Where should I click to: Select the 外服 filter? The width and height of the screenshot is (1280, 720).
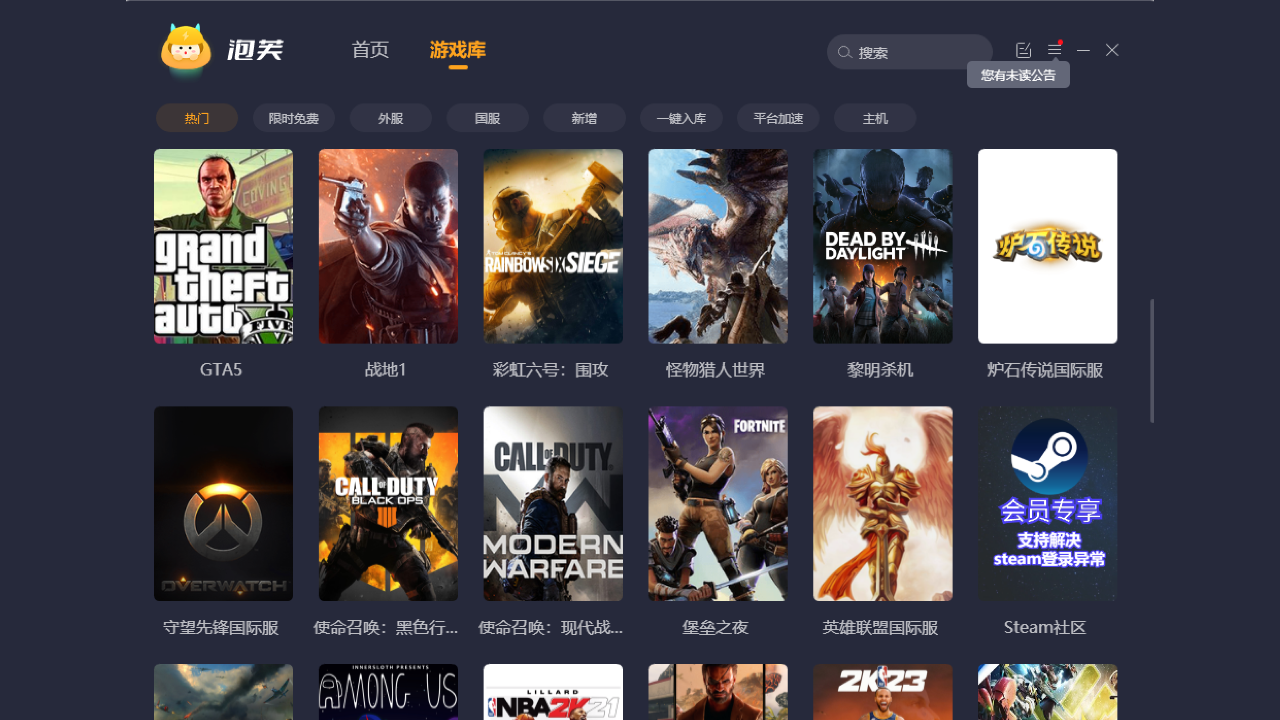(391, 118)
